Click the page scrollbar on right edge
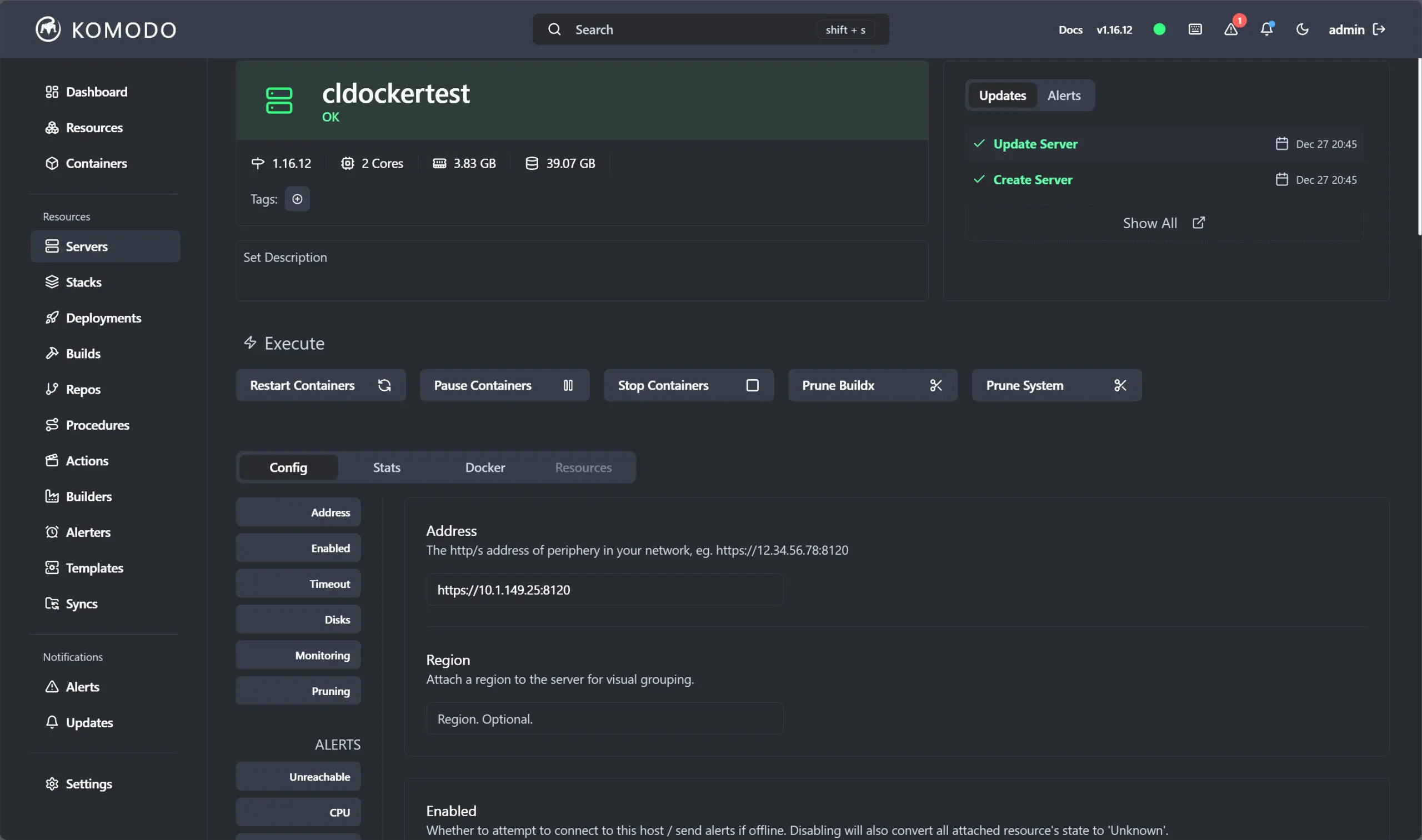 tap(1419, 147)
